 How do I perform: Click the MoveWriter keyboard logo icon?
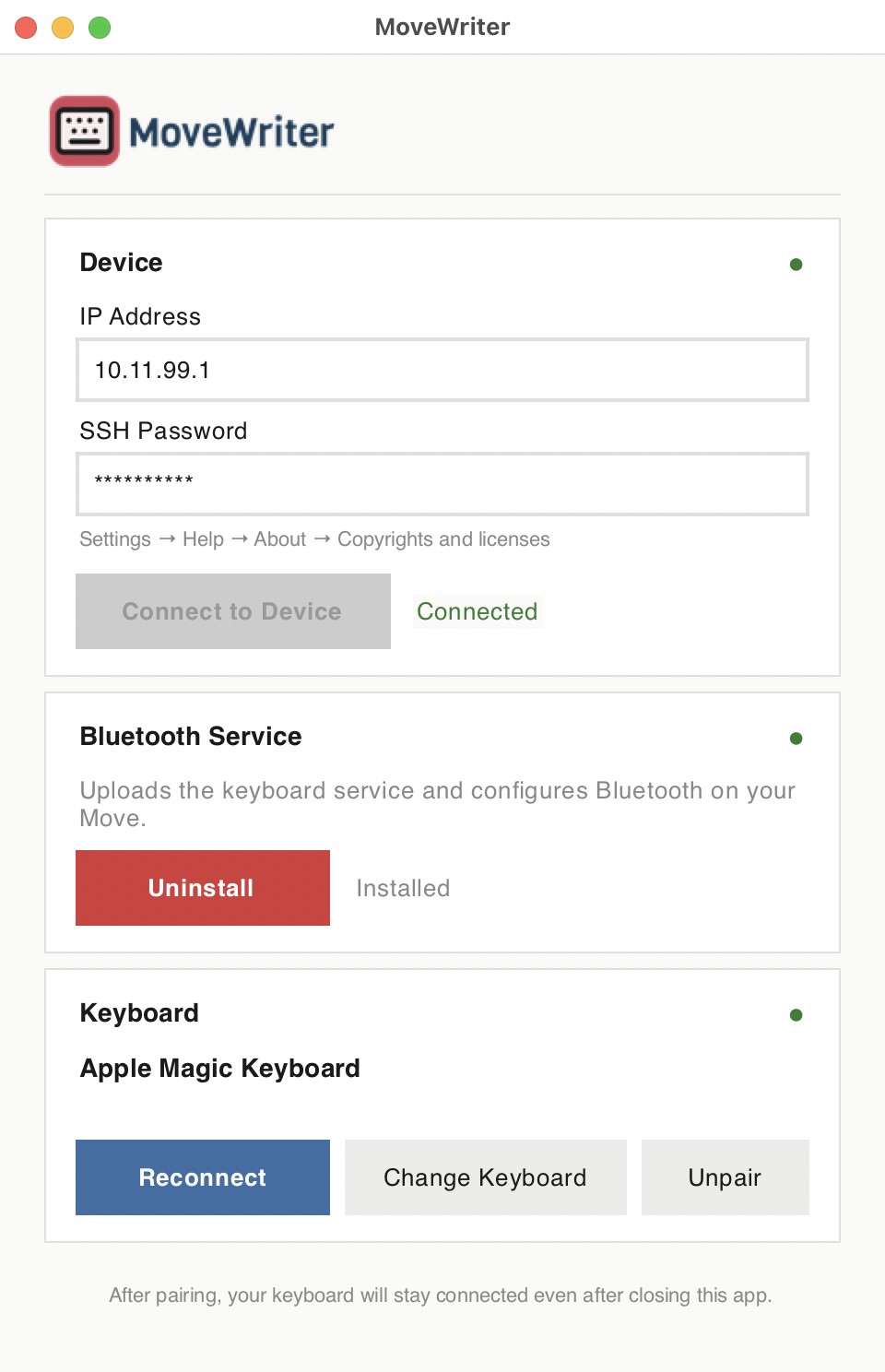click(84, 131)
